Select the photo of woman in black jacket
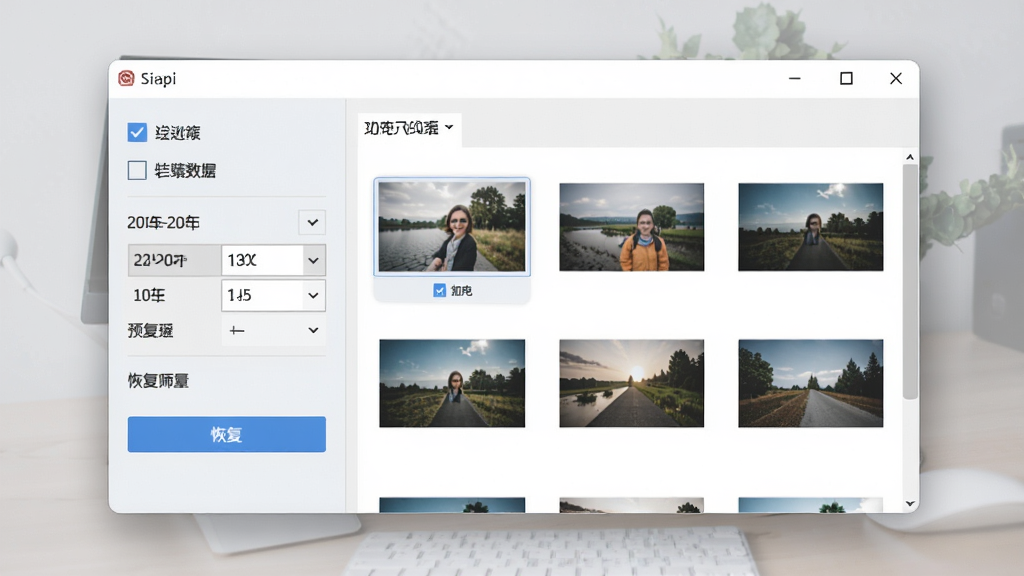The image size is (1024, 576). pyautogui.click(x=452, y=227)
